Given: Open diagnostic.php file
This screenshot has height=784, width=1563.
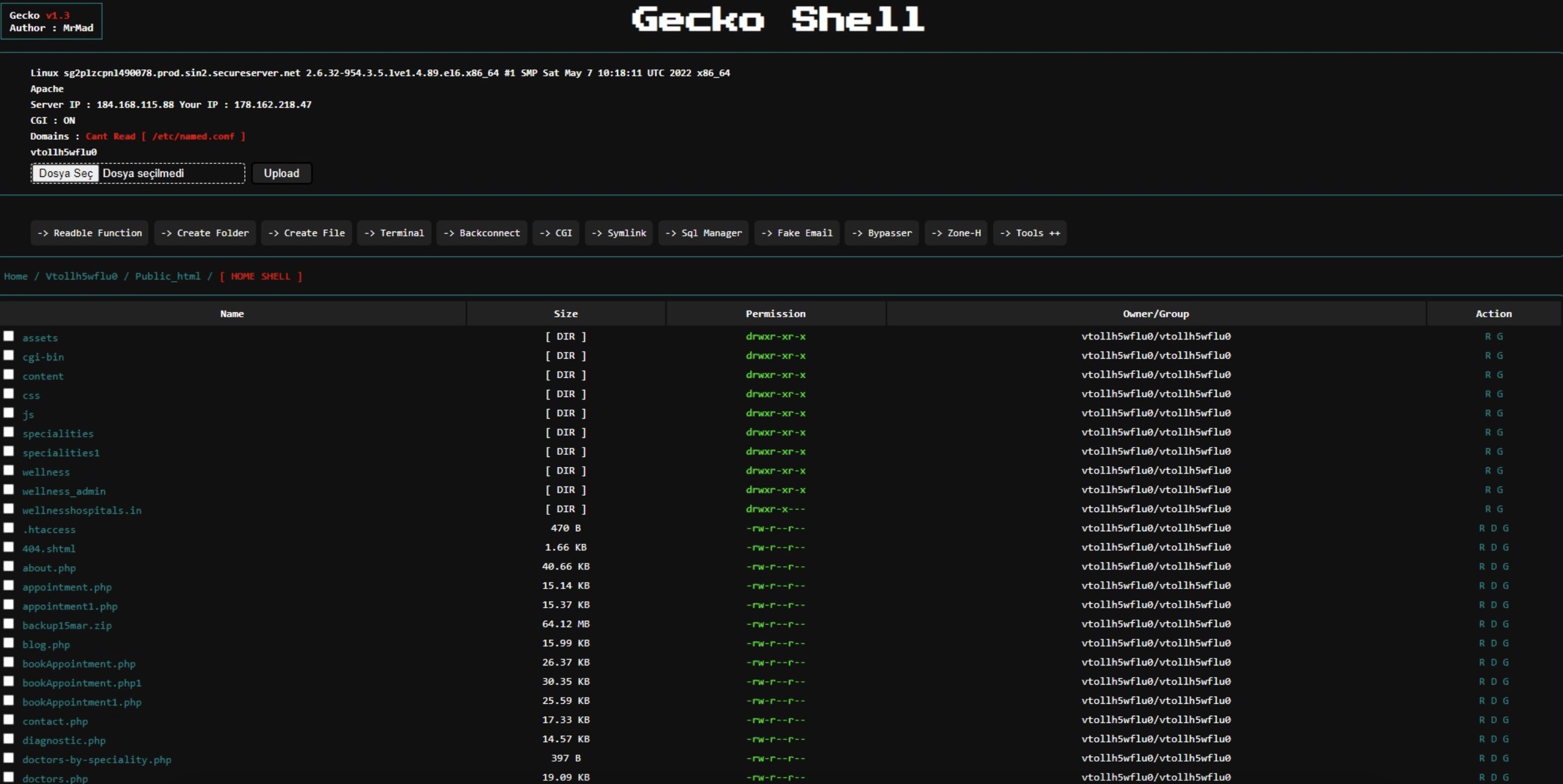Looking at the screenshot, I should coord(64,740).
